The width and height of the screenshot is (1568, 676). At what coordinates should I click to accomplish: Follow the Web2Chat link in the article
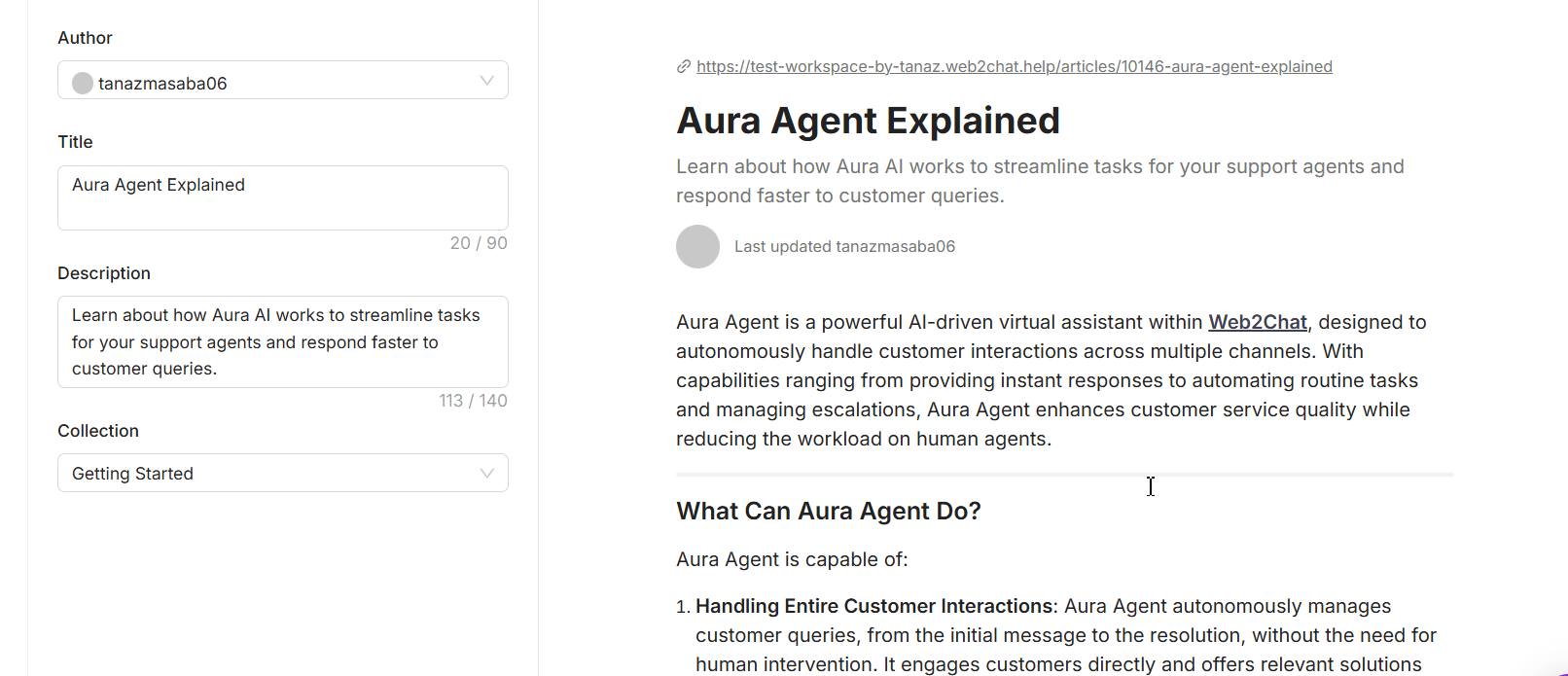click(1257, 322)
